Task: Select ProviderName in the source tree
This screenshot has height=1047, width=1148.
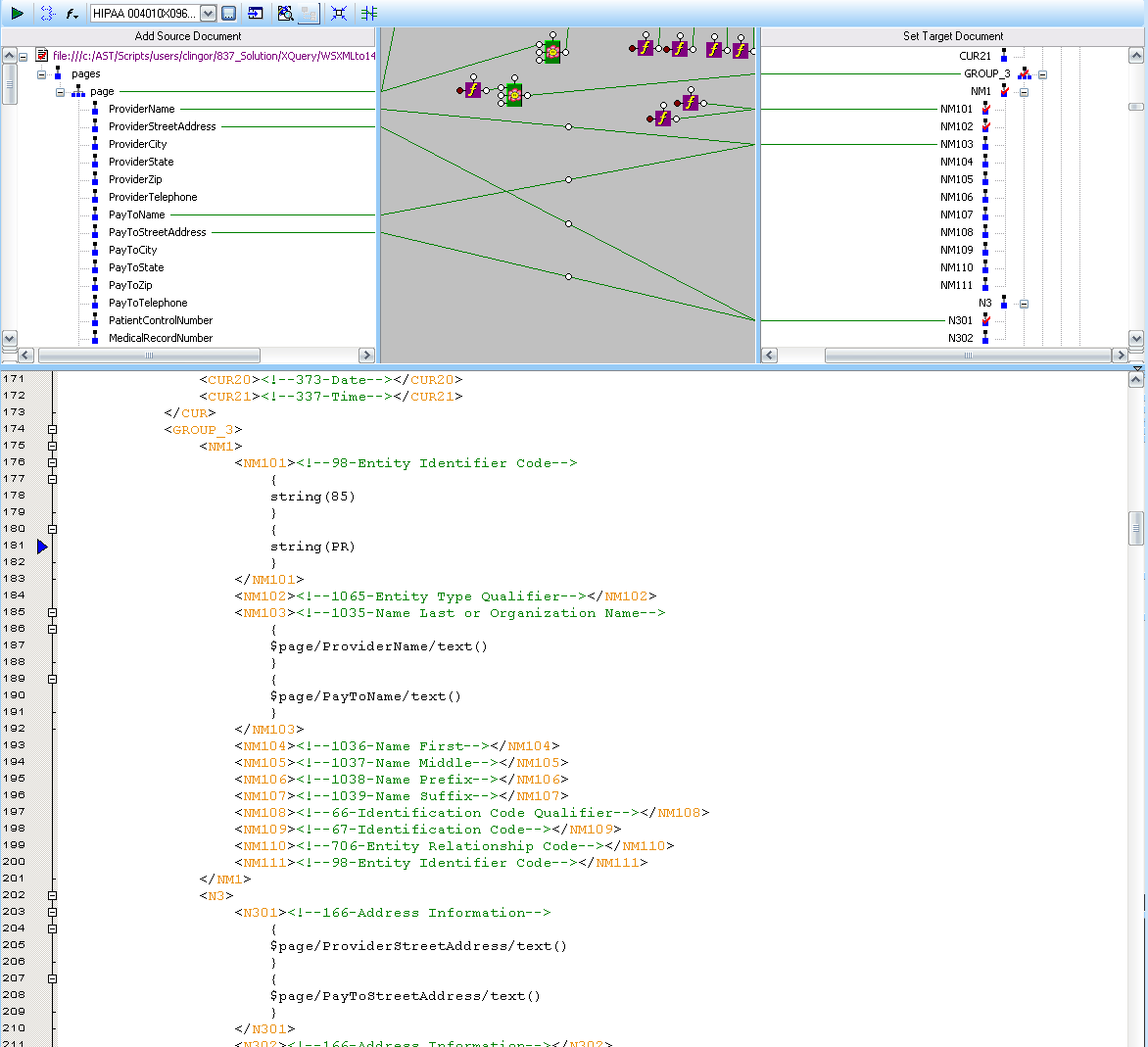Action: [x=141, y=109]
